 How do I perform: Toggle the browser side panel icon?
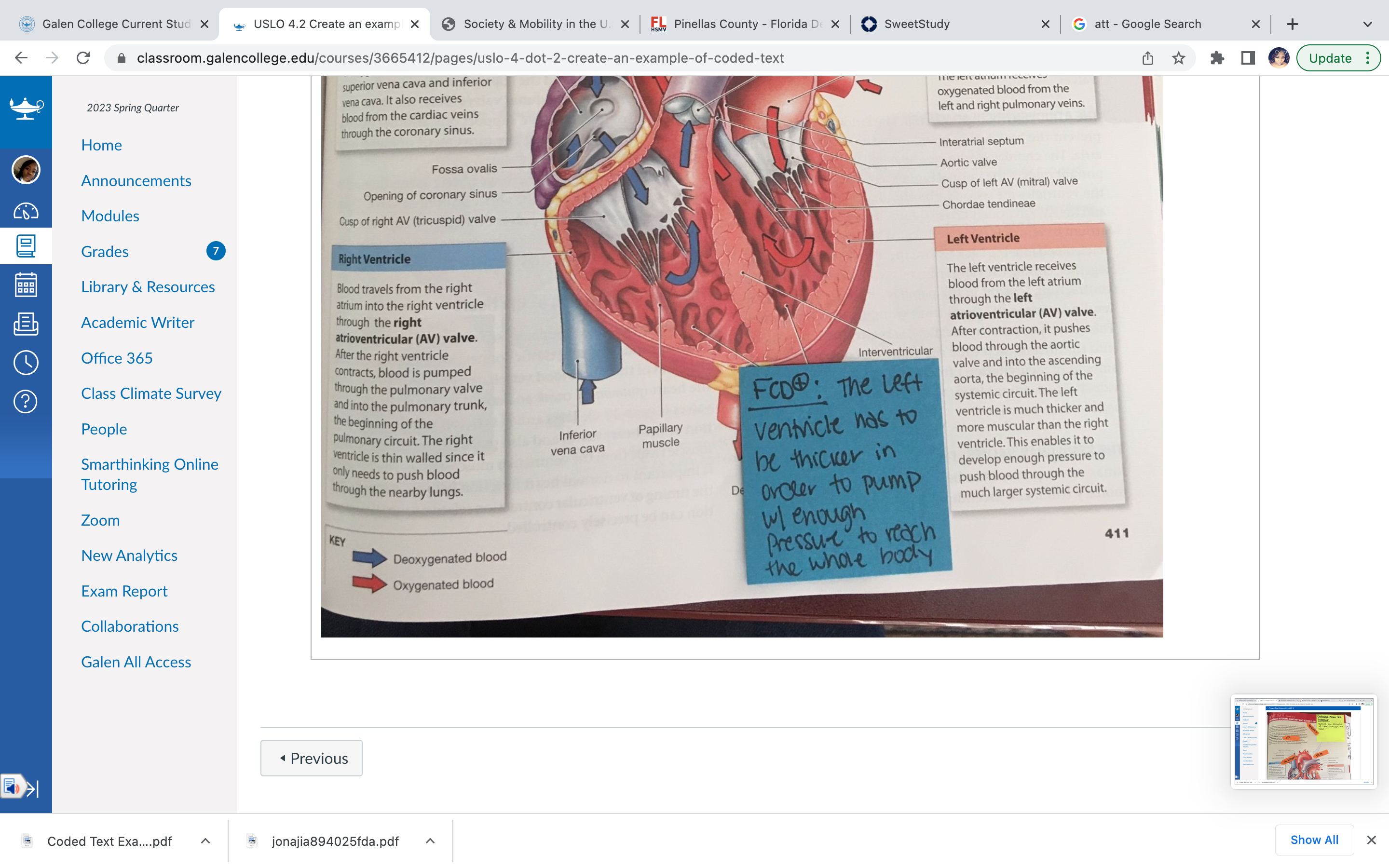point(1248,58)
